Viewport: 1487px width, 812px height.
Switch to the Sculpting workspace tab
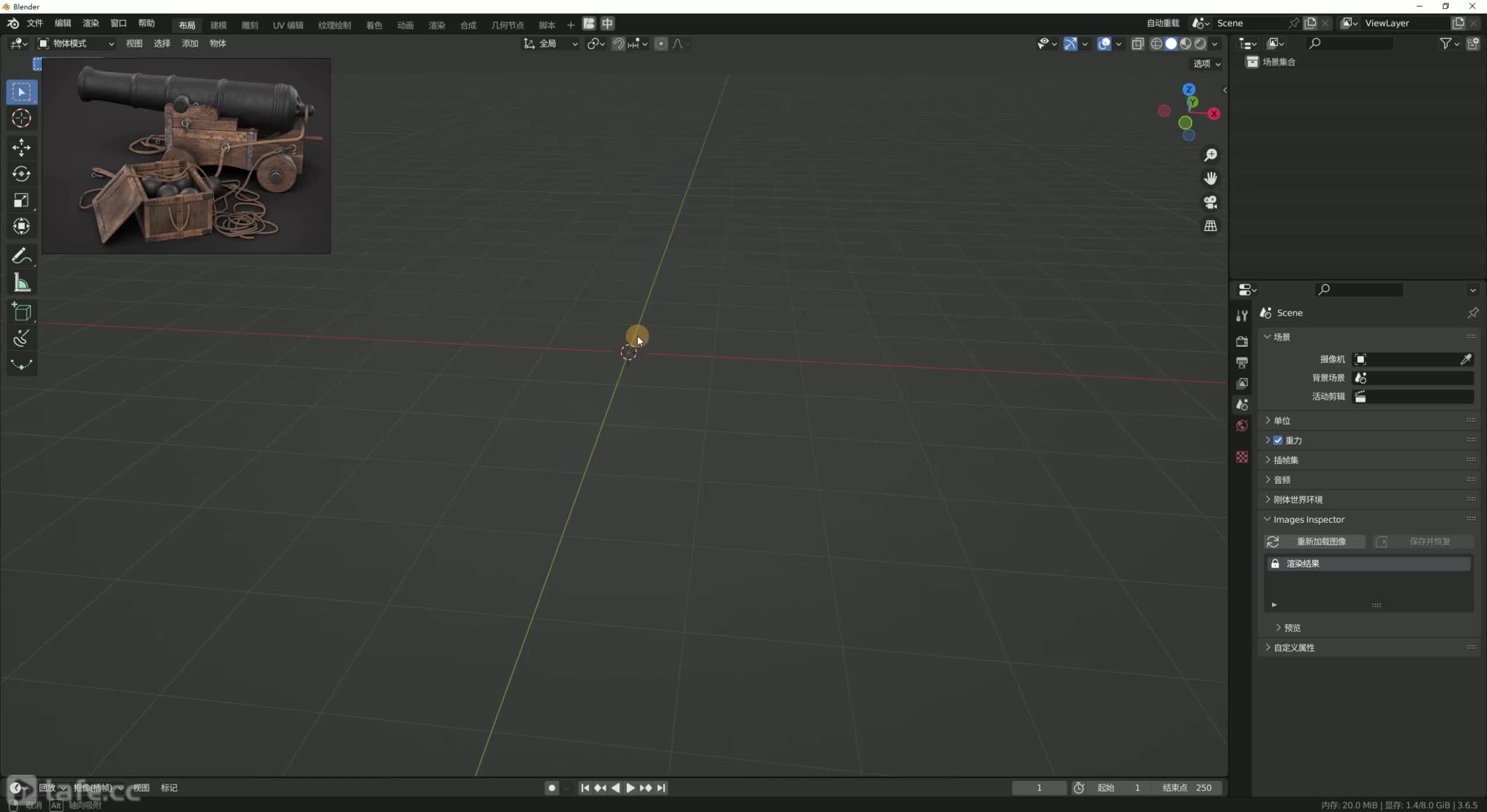pos(250,25)
